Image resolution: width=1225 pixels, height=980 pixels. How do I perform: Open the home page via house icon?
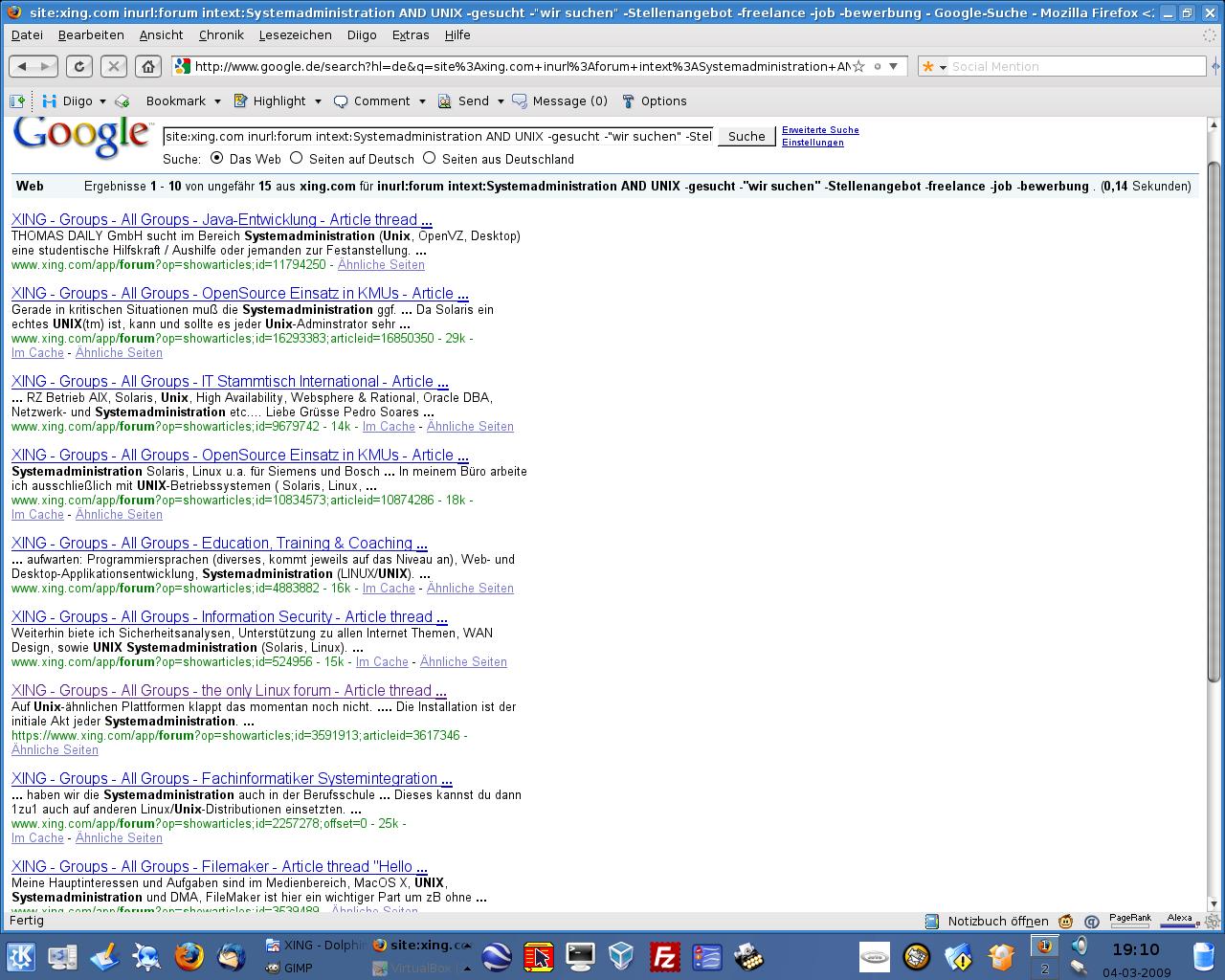click(148, 66)
